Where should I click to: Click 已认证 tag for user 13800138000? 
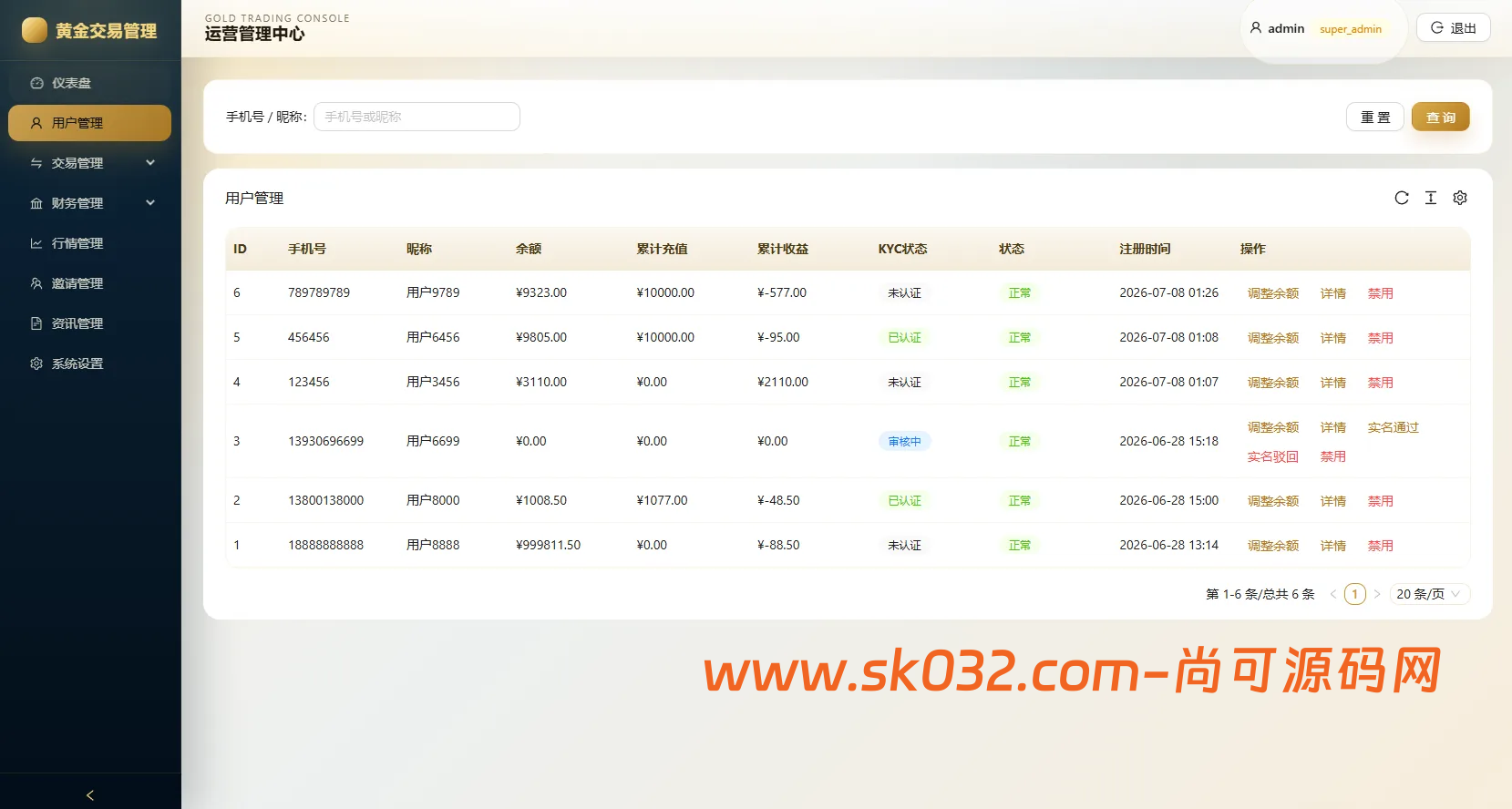point(904,501)
